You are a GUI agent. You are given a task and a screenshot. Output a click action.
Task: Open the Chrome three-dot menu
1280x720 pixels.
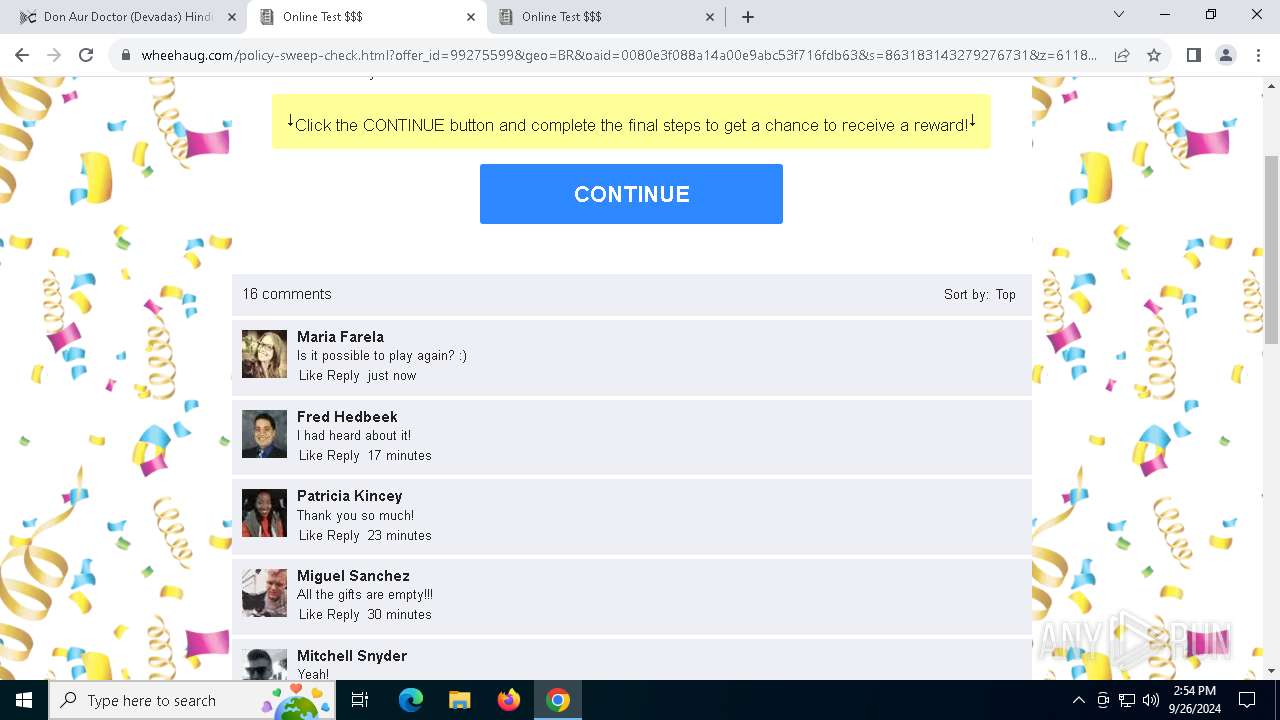tap(1258, 55)
